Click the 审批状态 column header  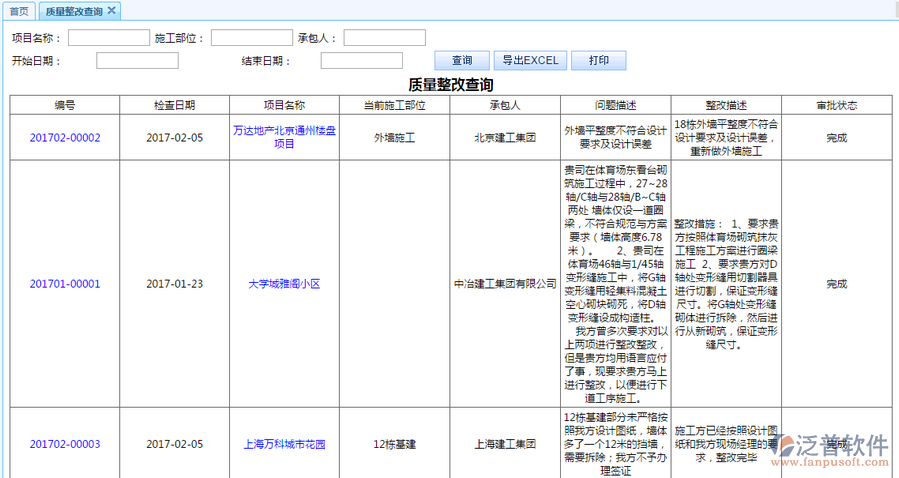[x=836, y=105]
